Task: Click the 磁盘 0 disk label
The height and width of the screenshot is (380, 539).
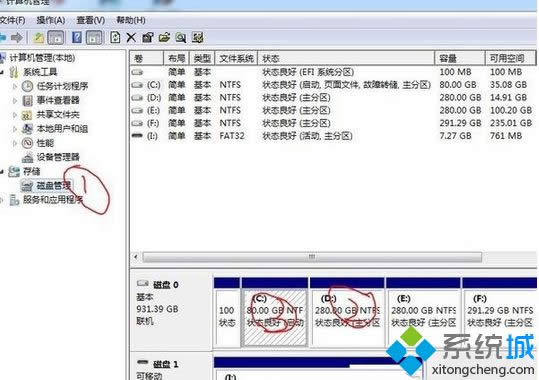Action: (x=166, y=285)
